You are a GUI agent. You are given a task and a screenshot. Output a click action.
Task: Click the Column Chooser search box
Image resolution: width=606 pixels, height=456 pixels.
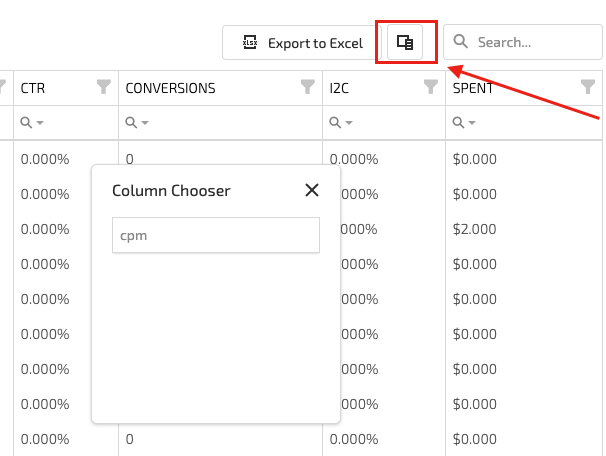215,235
